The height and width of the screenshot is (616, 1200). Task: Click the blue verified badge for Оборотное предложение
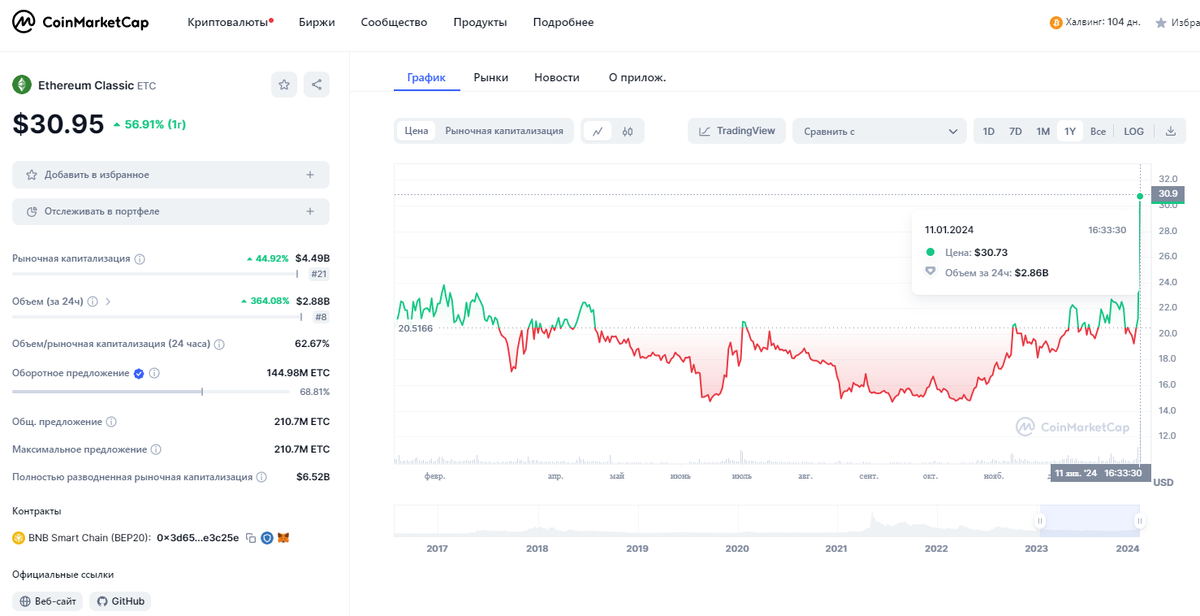coord(139,373)
